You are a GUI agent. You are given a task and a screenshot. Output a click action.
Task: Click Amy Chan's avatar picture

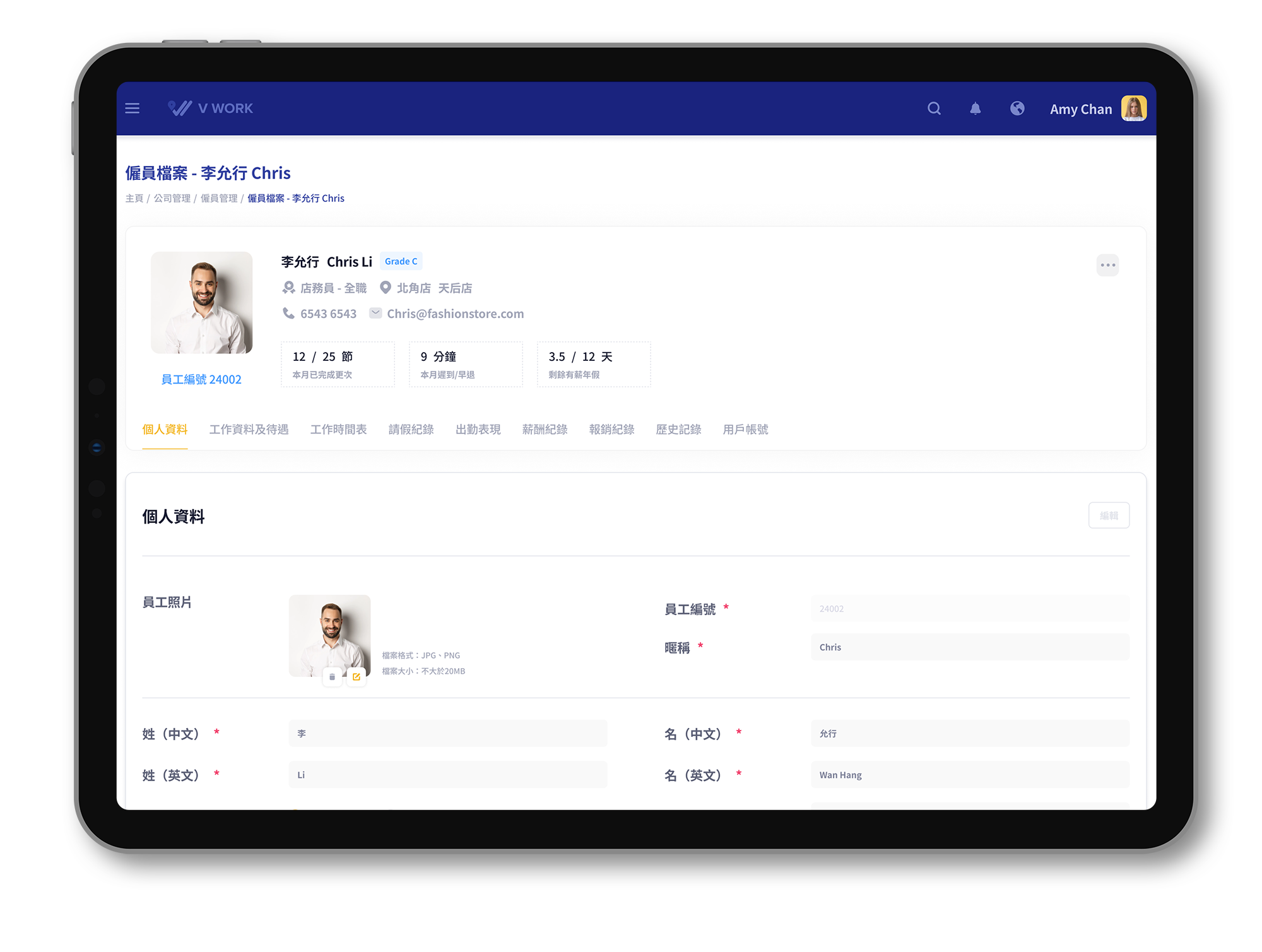click(x=1133, y=109)
